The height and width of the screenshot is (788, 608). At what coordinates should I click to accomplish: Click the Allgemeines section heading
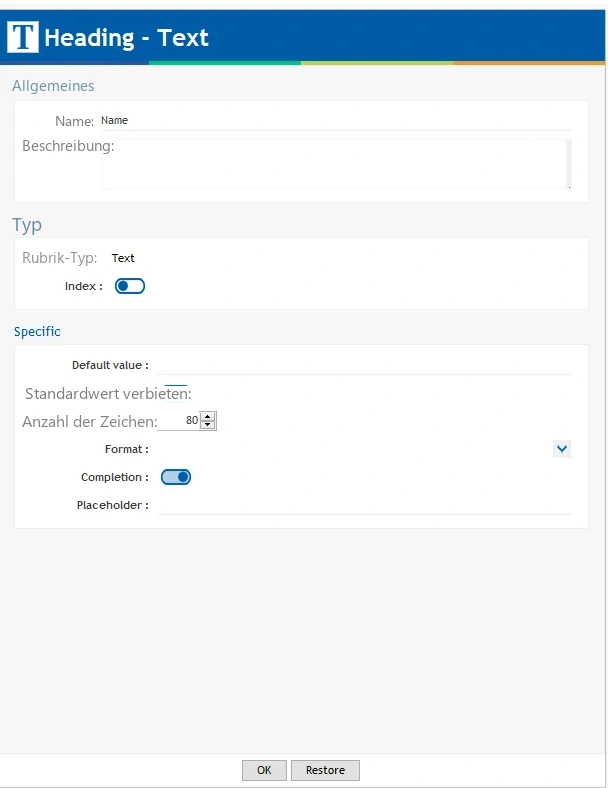(x=53, y=86)
